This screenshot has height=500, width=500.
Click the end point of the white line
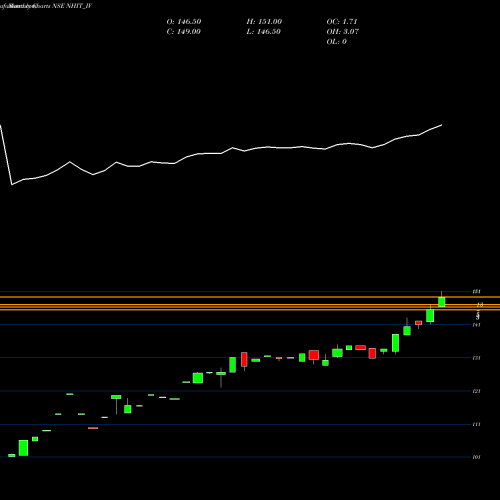pos(442,125)
